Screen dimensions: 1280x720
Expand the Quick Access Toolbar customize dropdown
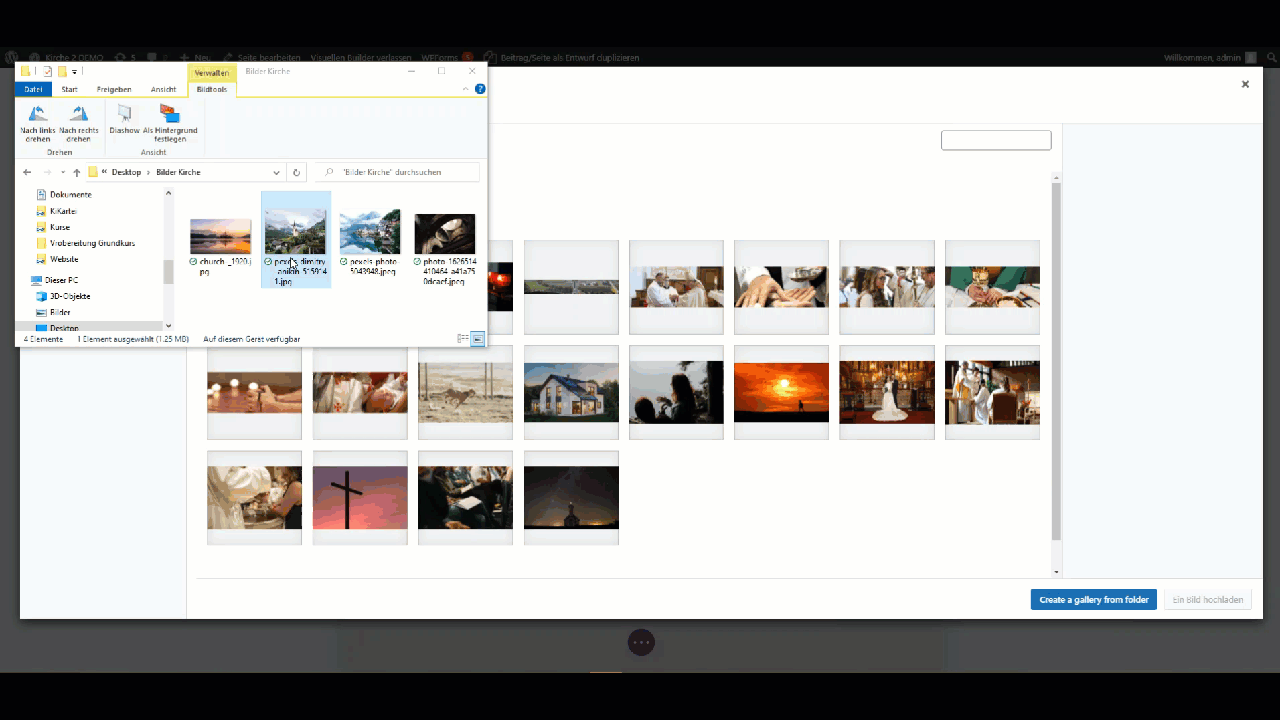[x=74, y=72]
